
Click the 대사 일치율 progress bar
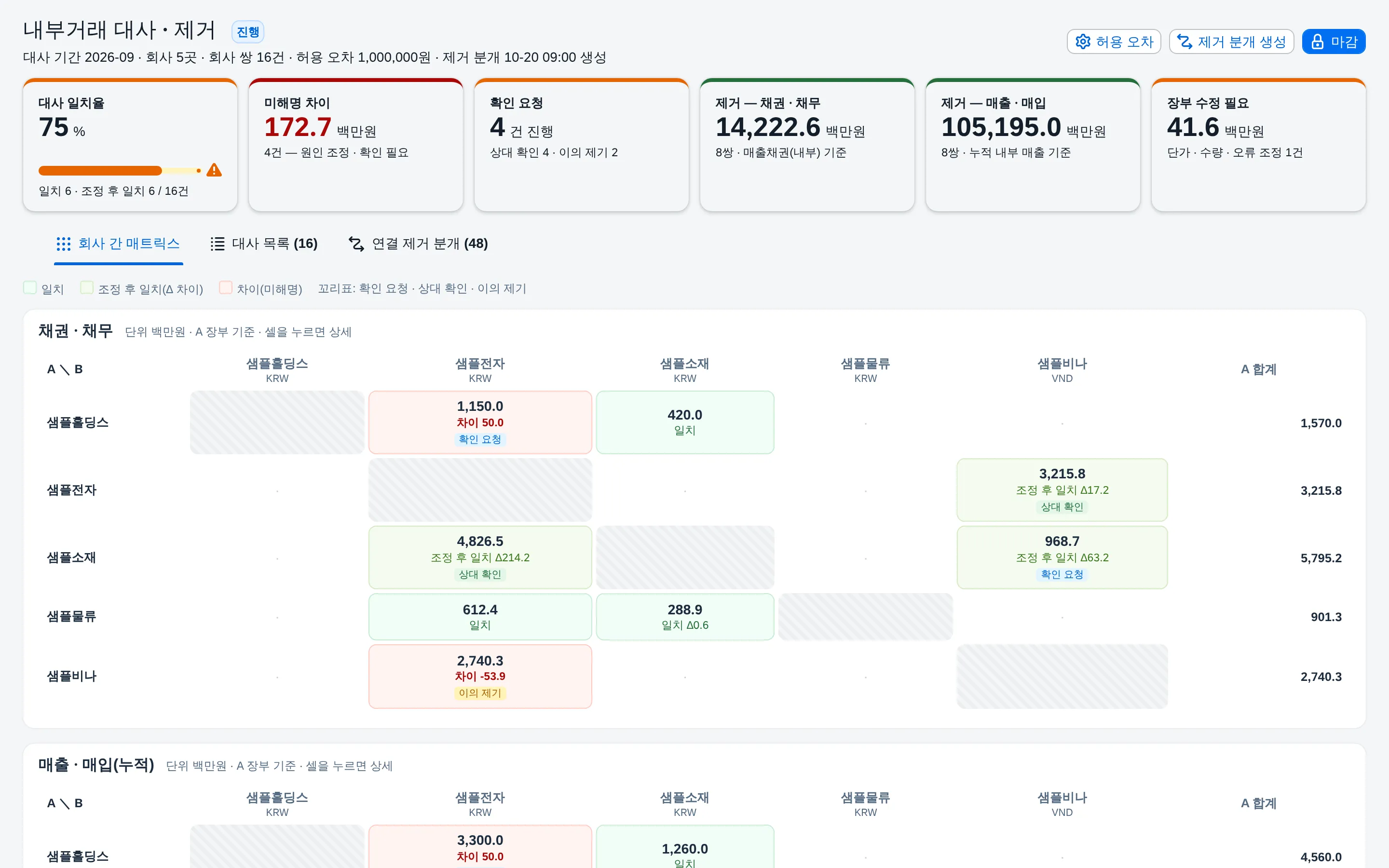120,171
